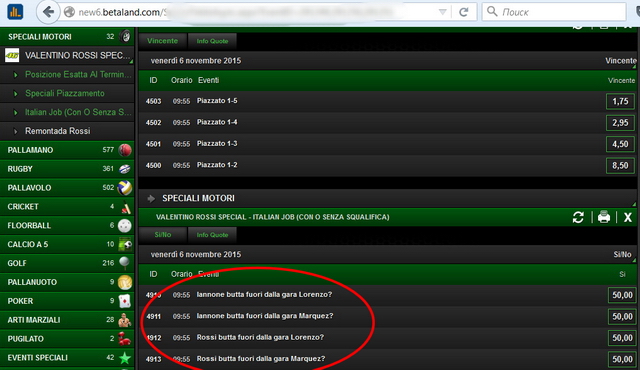Click the Speciali Motori section arrow icon
The image size is (640, 370).
tap(151, 198)
